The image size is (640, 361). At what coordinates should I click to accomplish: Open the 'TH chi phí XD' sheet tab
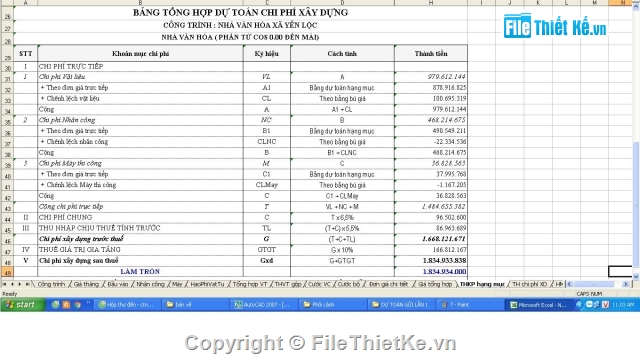(529, 284)
